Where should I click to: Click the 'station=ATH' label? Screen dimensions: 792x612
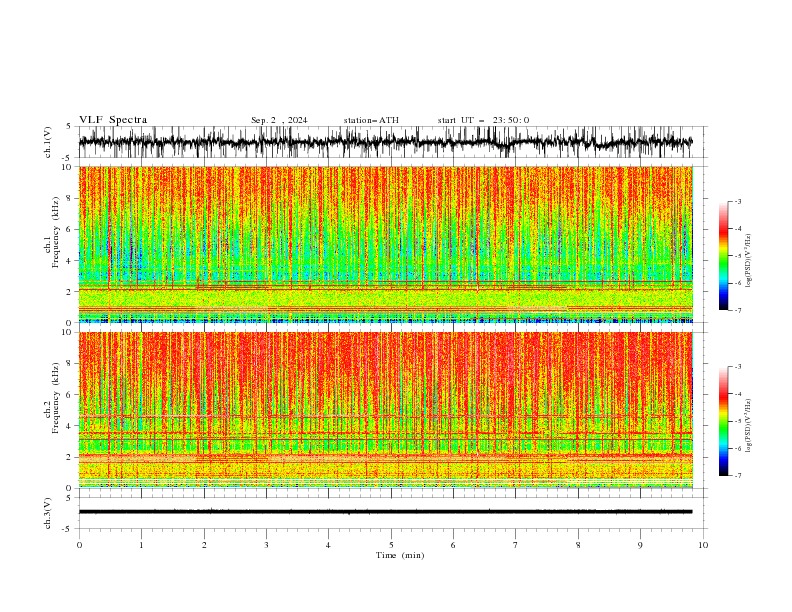click(371, 120)
